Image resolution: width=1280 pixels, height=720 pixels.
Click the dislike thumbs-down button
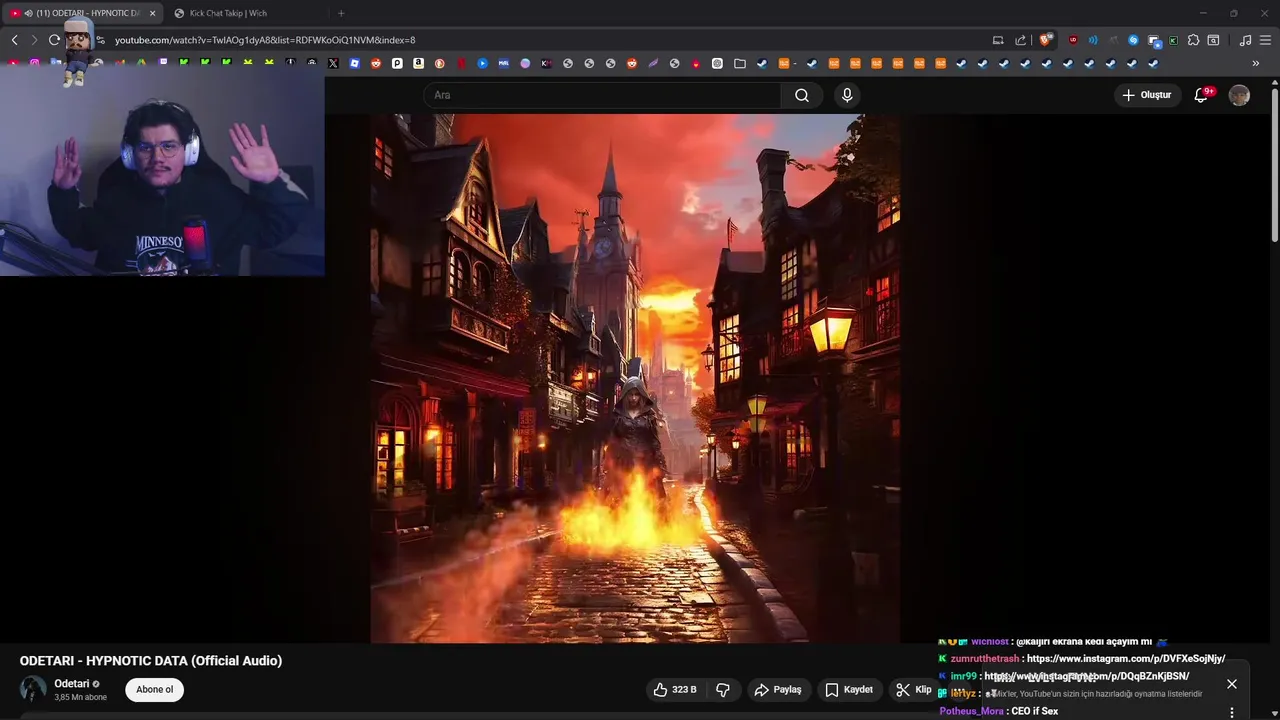(723, 689)
